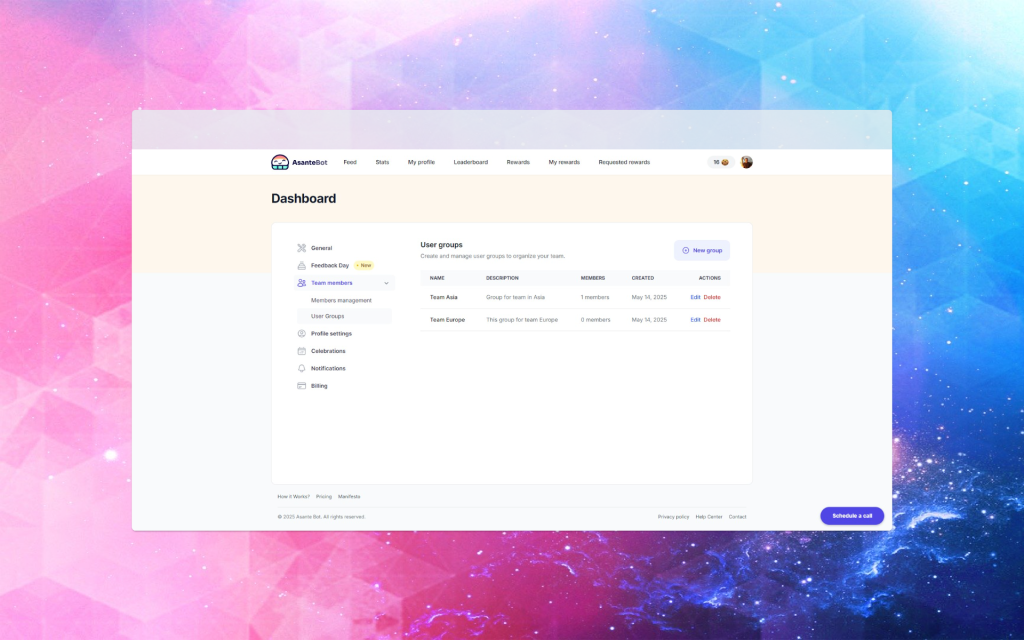Collapse the Team members chevron

(x=386, y=283)
